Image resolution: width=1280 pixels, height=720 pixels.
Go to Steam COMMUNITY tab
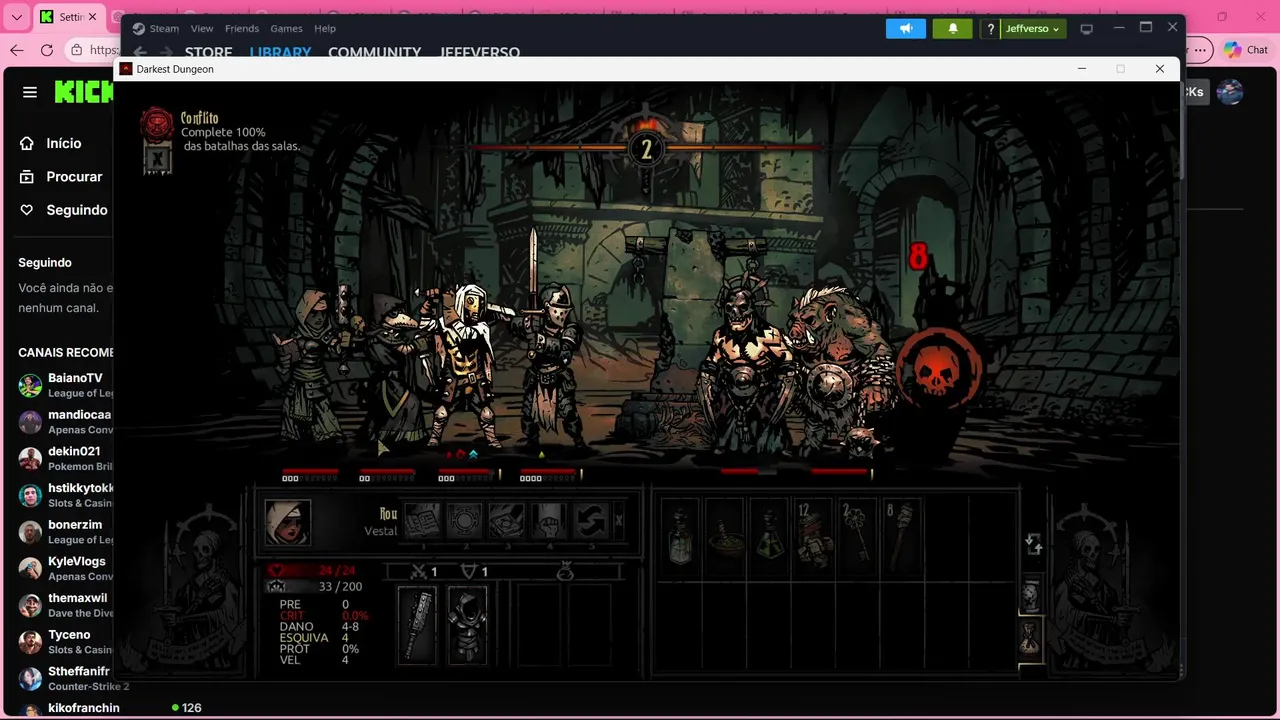point(374,52)
